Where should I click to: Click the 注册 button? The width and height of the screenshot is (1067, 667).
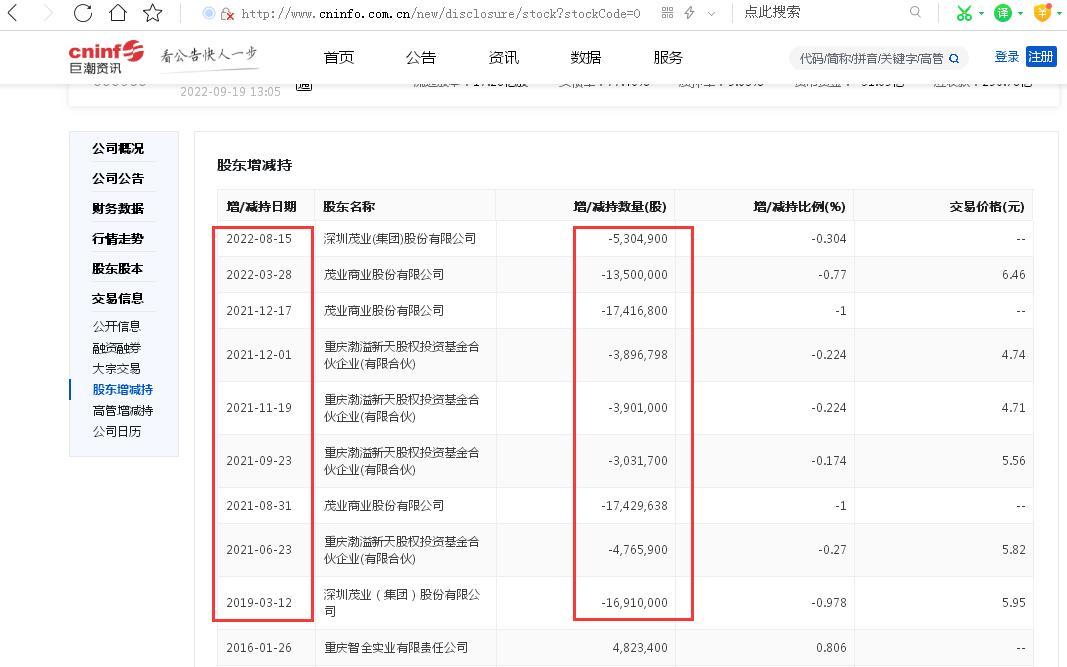1040,57
